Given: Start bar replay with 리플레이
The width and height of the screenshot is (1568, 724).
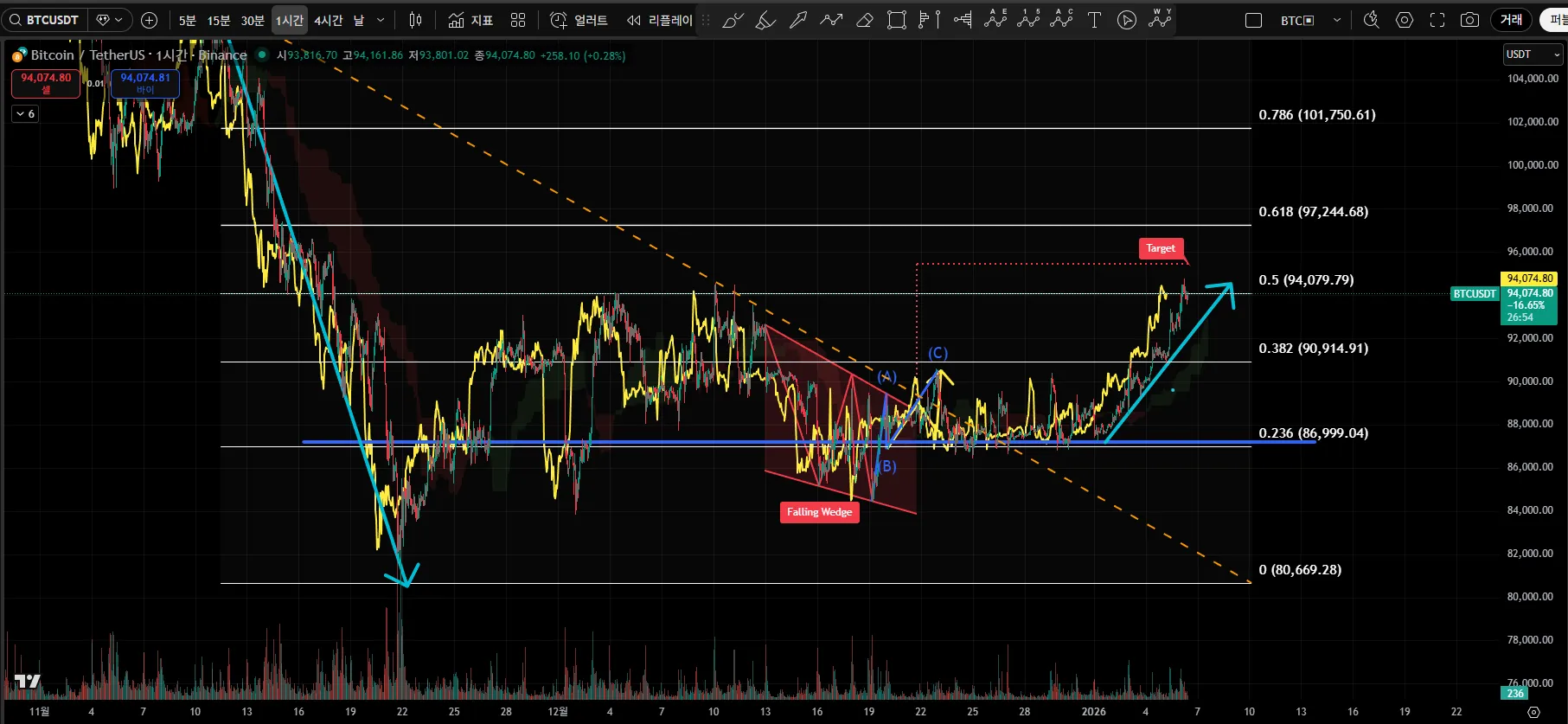Looking at the screenshot, I should click(x=660, y=20).
